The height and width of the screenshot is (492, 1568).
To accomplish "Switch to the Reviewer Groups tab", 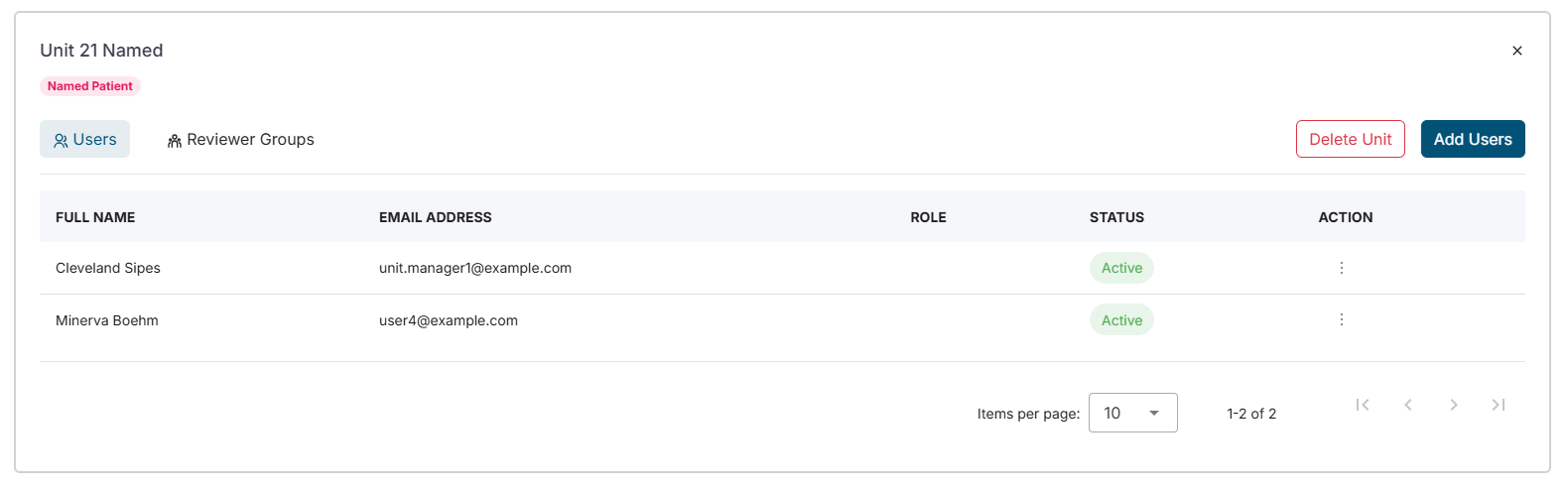I will [240, 140].
